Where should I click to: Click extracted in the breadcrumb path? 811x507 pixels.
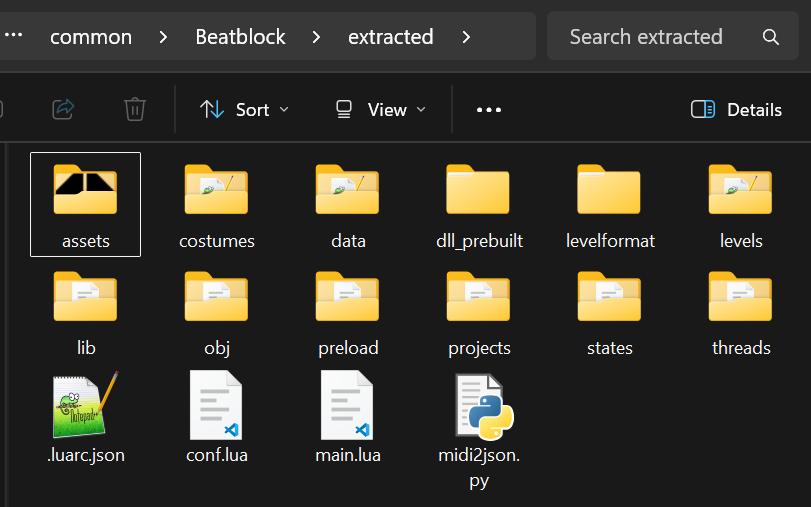(x=391, y=37)
